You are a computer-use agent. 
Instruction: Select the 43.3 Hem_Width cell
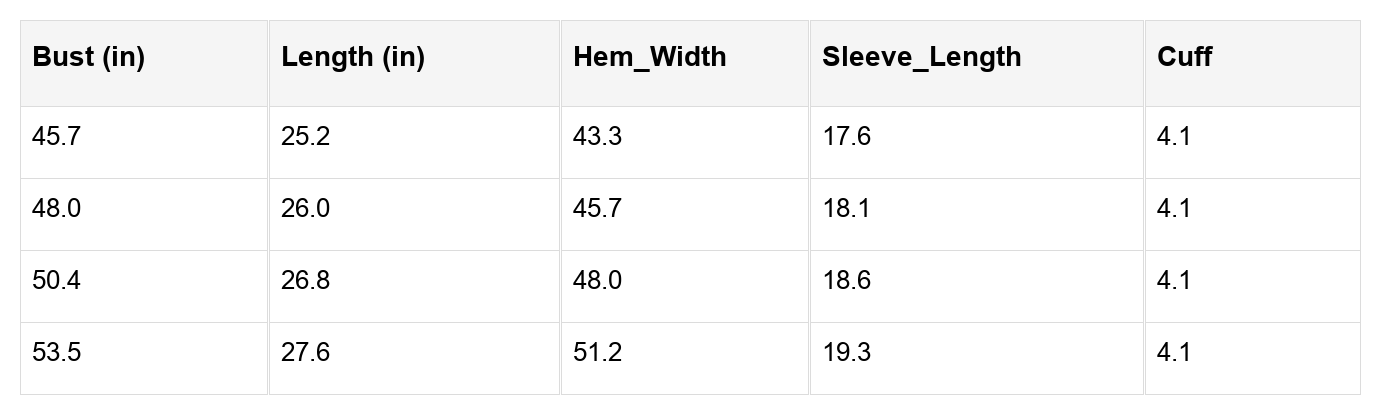(x=597, y=137)
